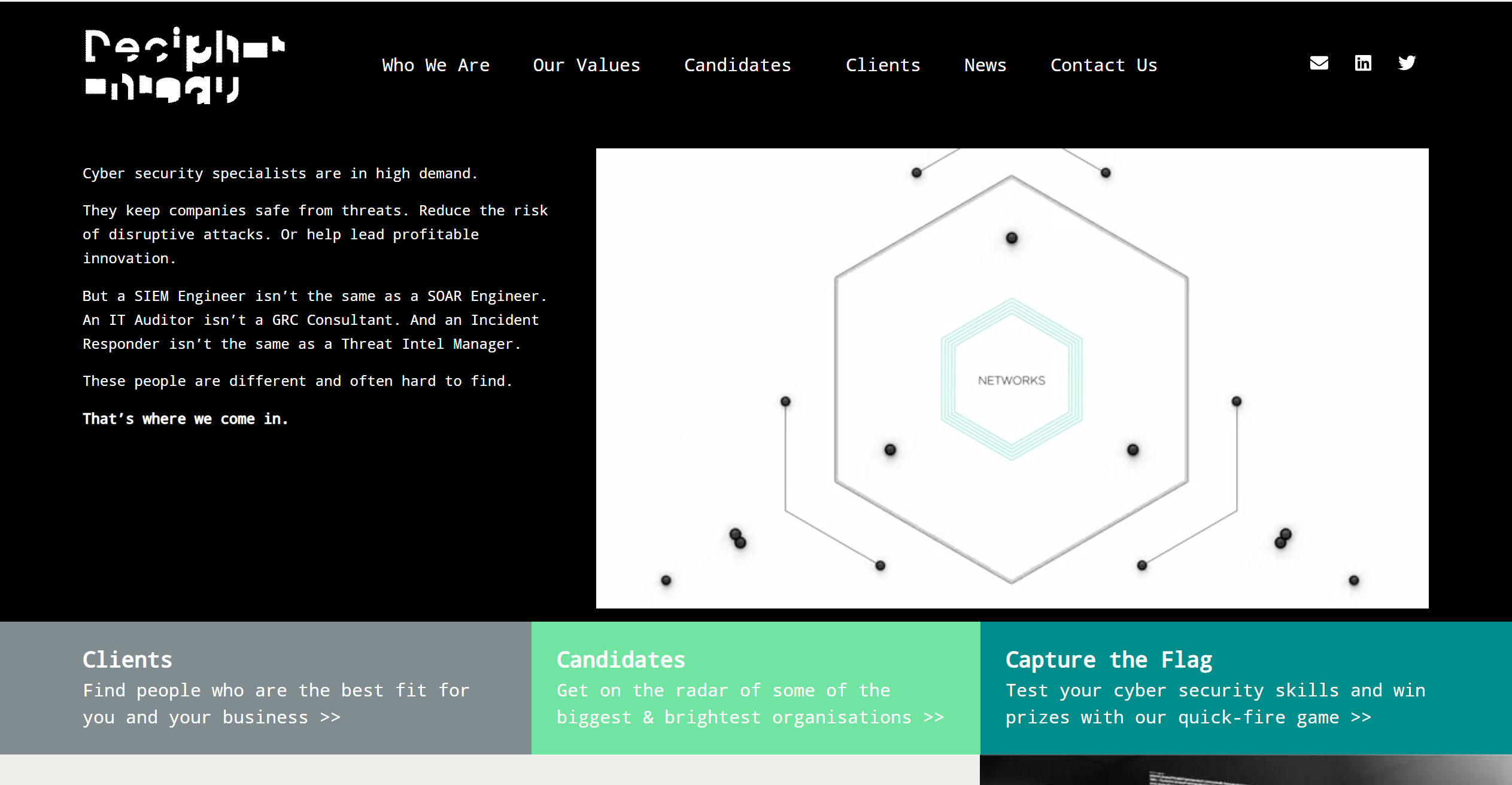Open the Contact Us page

point(1104,65)
